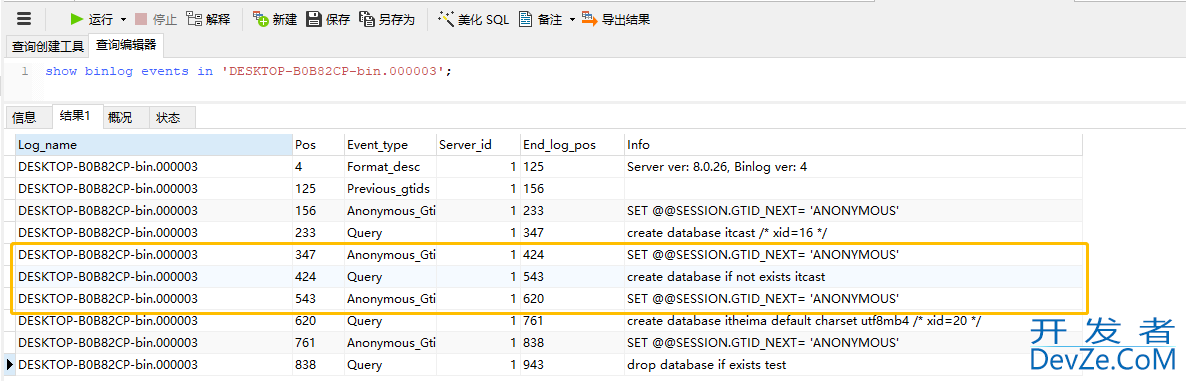Select the Previous_gtids event type cell
Screen dimensions: 1186x381
390,188
